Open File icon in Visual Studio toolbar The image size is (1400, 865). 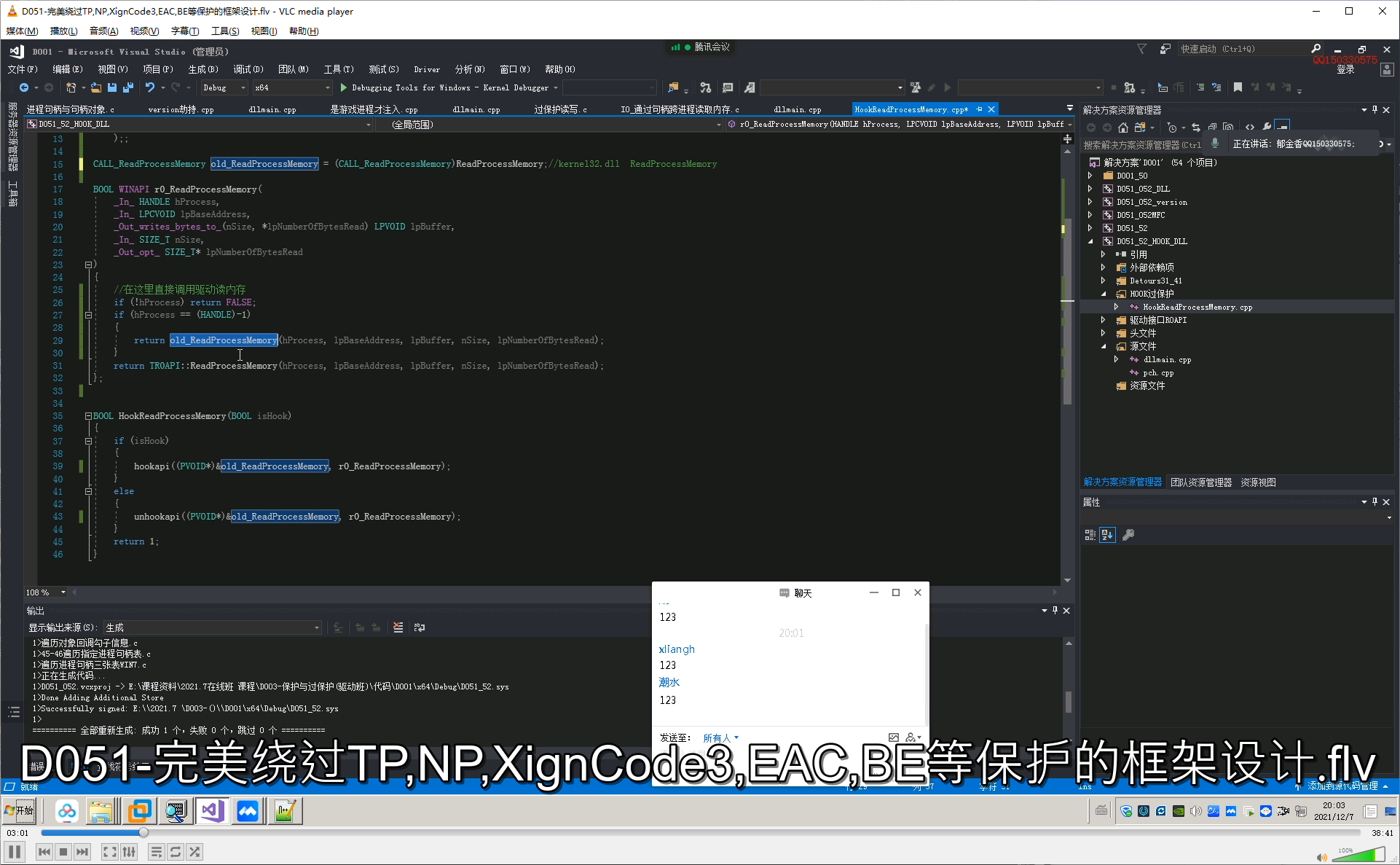pyautogui.click(x=95, y=87)
